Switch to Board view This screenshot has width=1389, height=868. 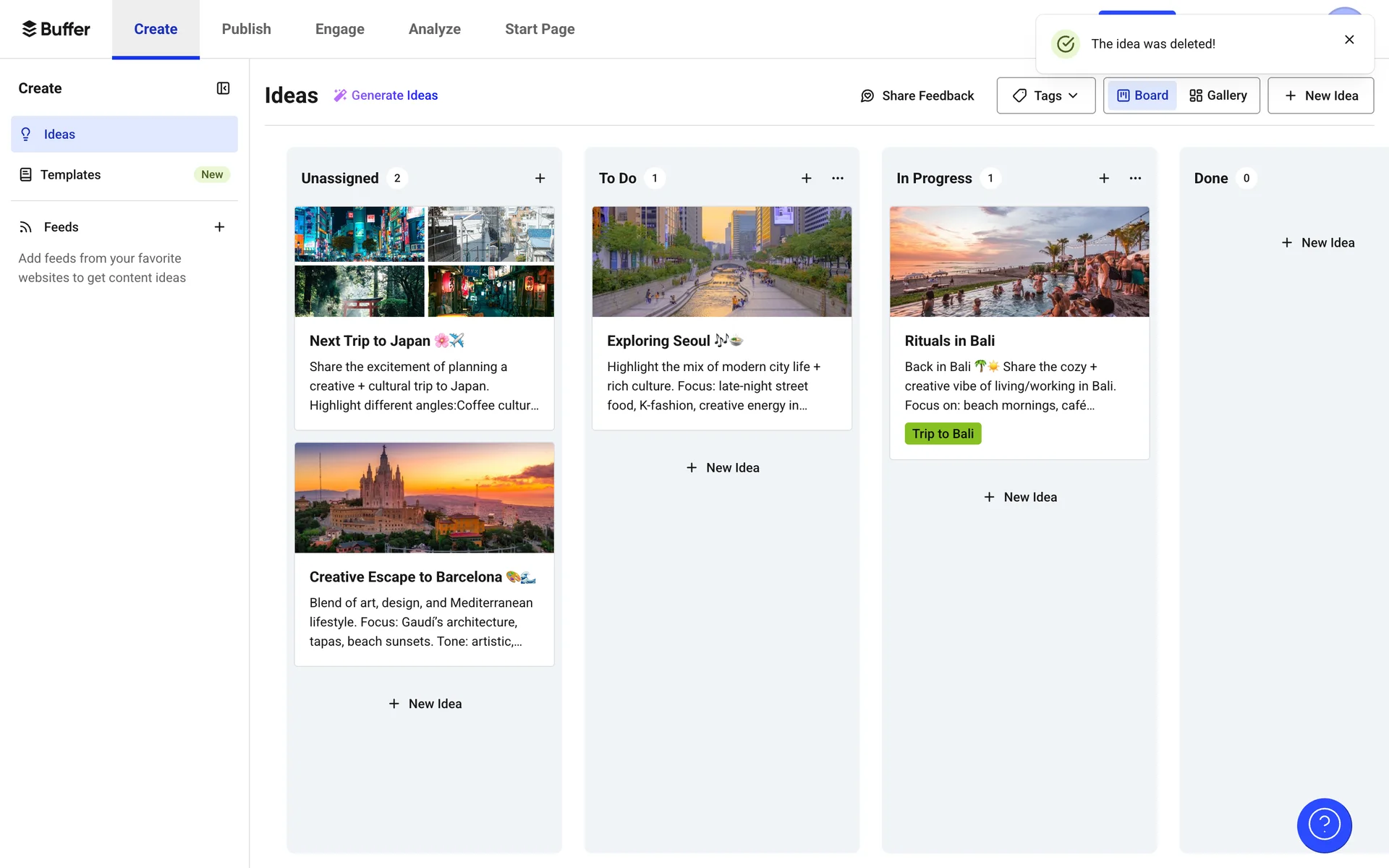[1142, 95]
